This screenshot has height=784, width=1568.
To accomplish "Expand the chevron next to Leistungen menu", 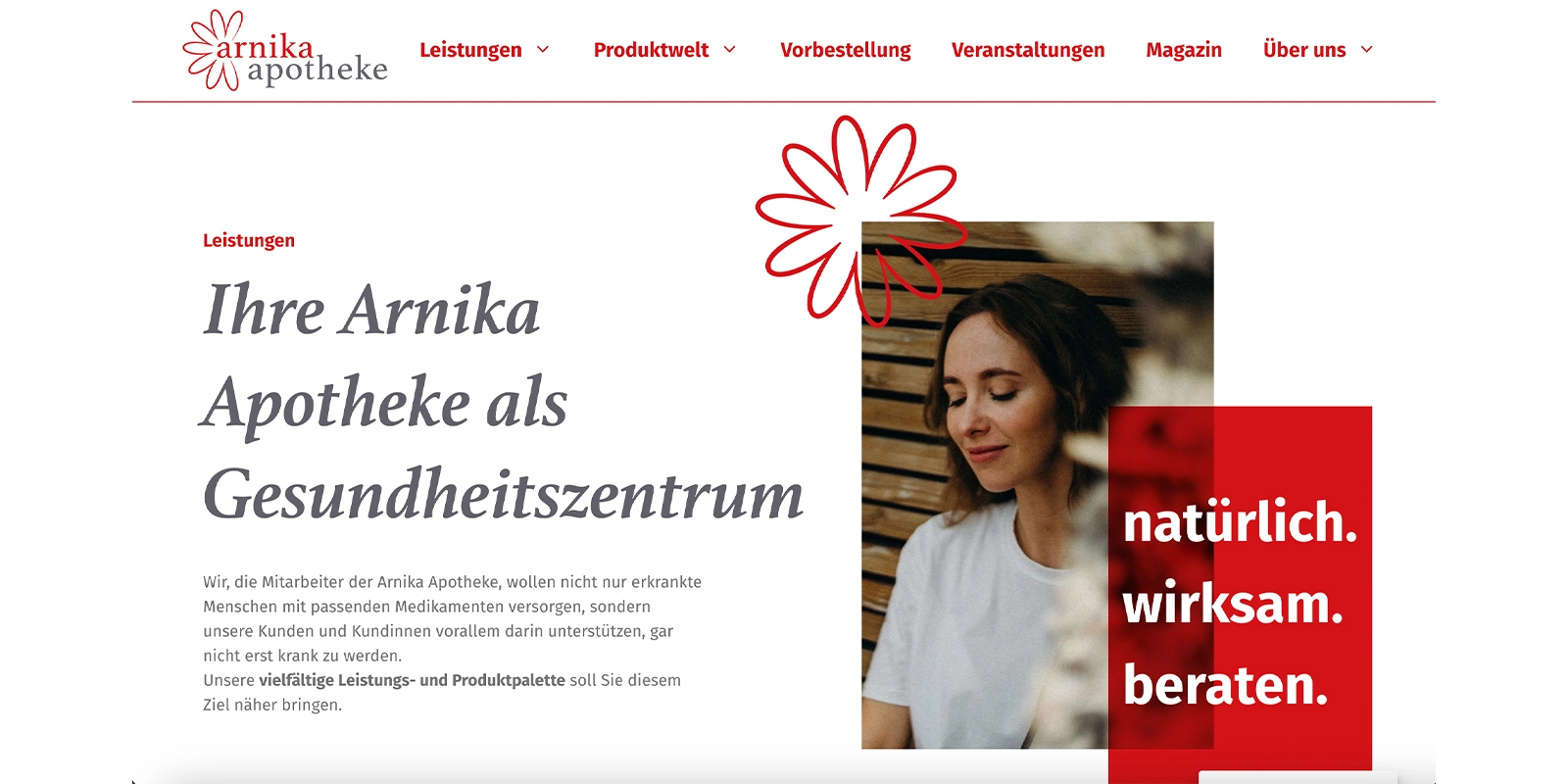I will point(543,50).
